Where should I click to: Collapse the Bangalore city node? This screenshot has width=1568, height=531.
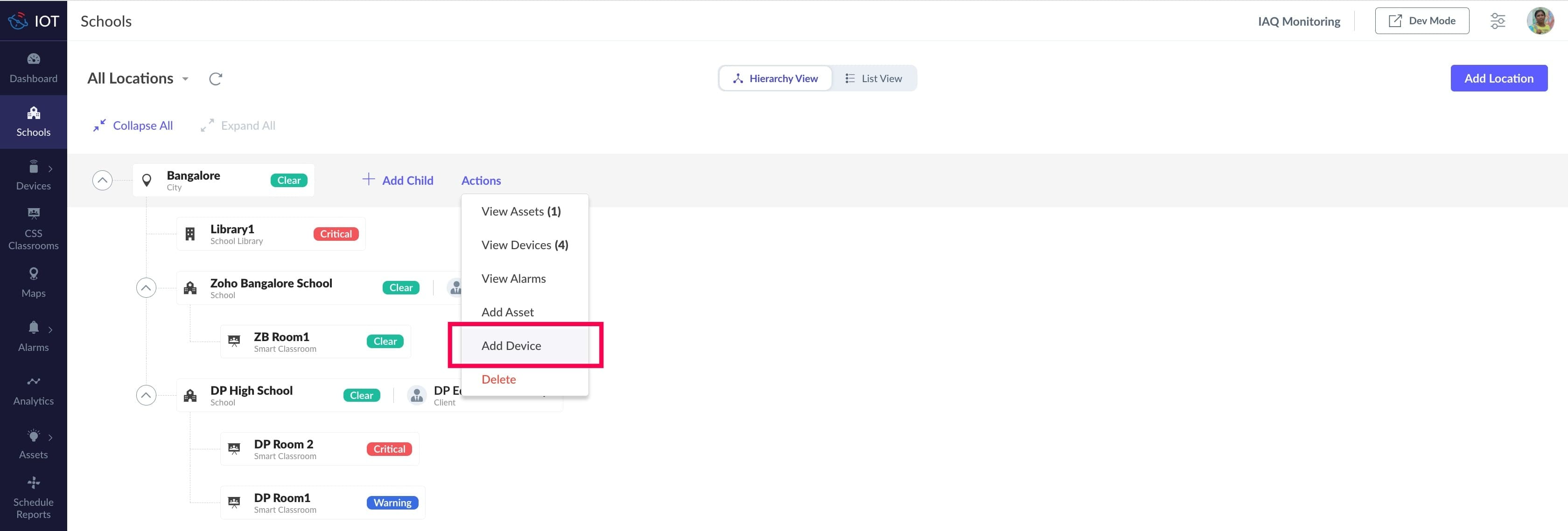tap(102, 180)
